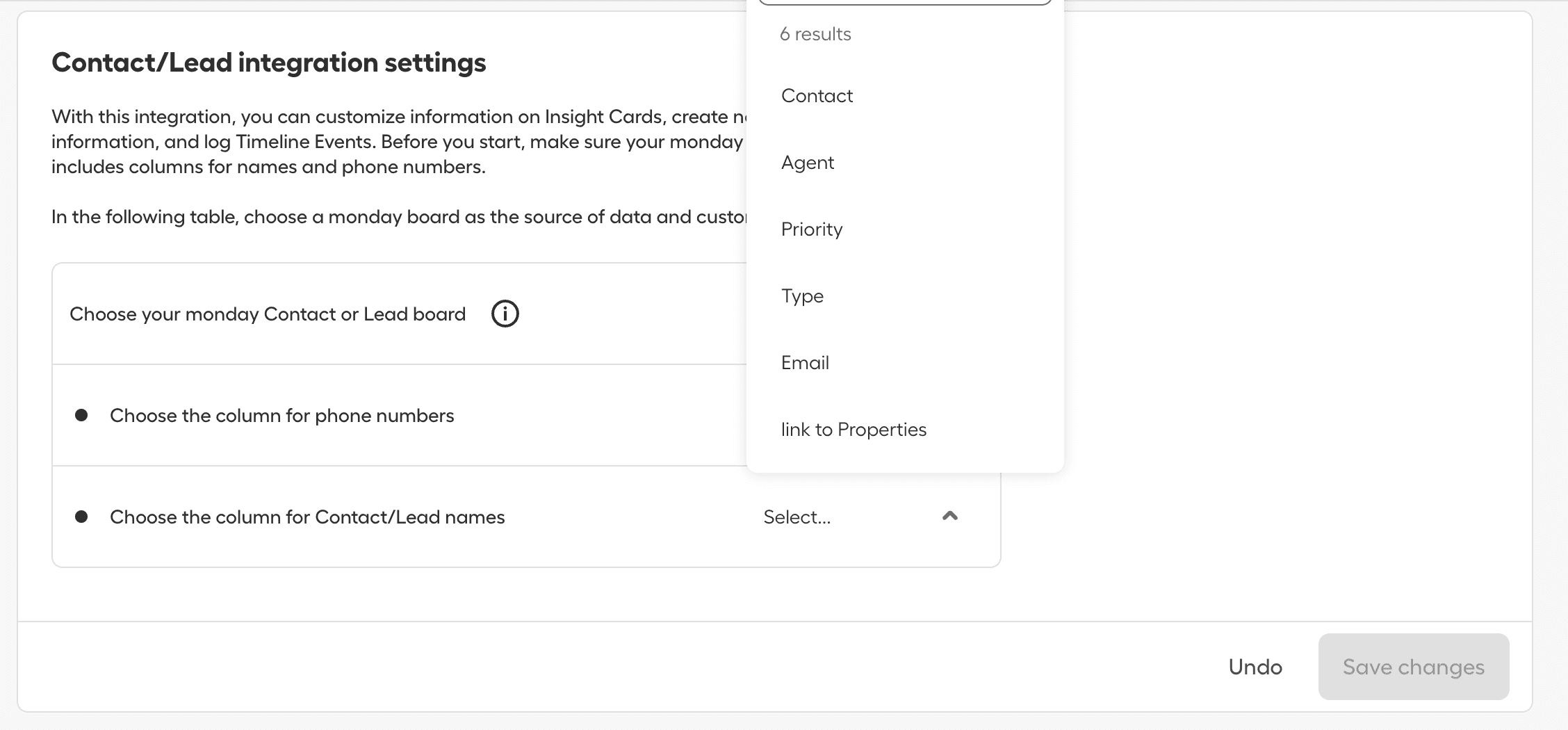Click the phone numbers column row label

pos(281,416)
